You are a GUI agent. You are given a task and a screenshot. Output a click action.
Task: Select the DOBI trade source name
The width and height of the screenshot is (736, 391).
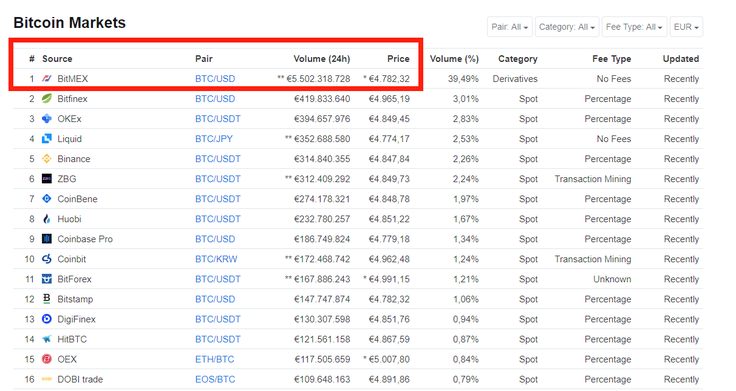80,379
